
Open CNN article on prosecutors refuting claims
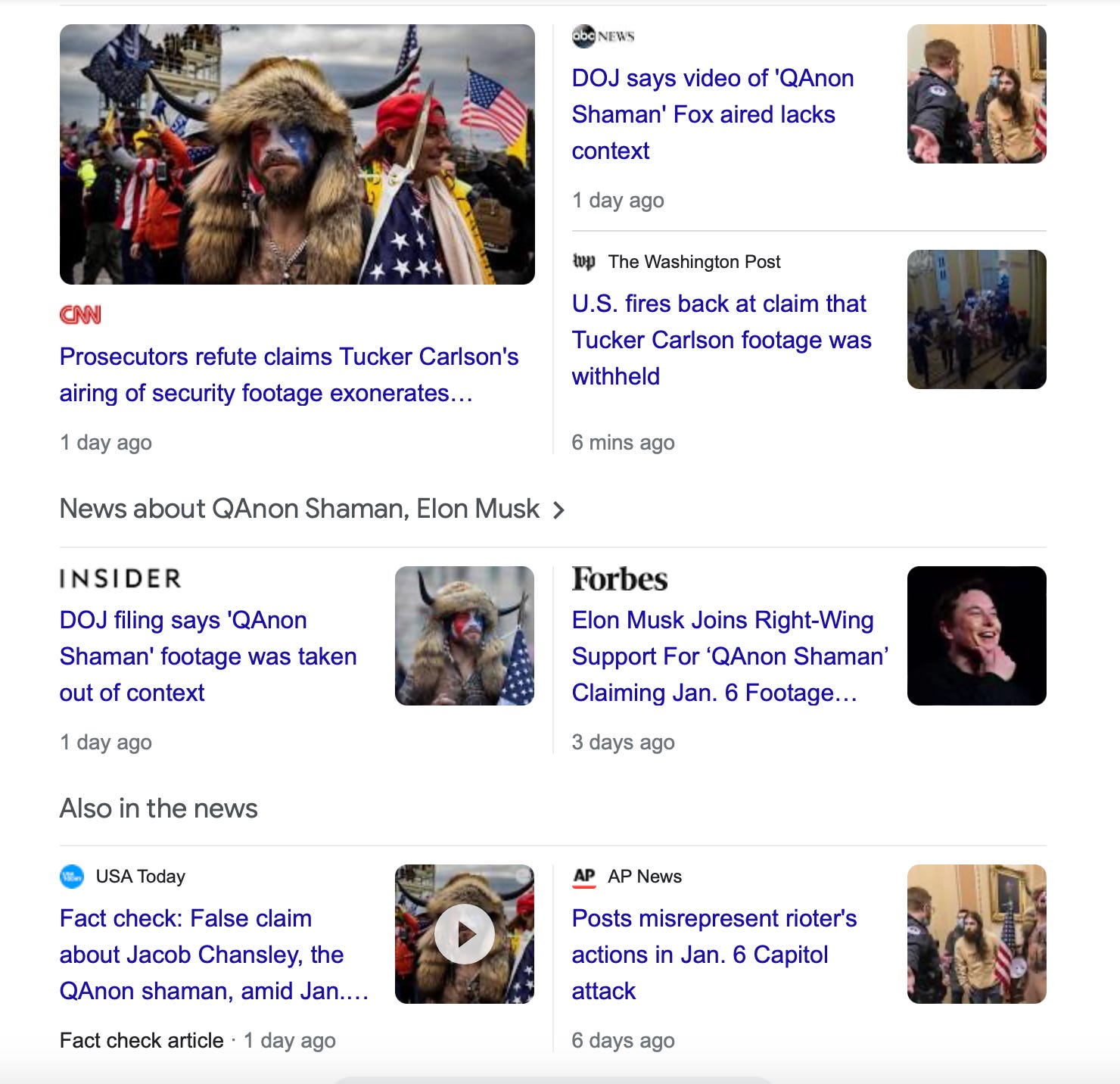click(x=289, y=375)
